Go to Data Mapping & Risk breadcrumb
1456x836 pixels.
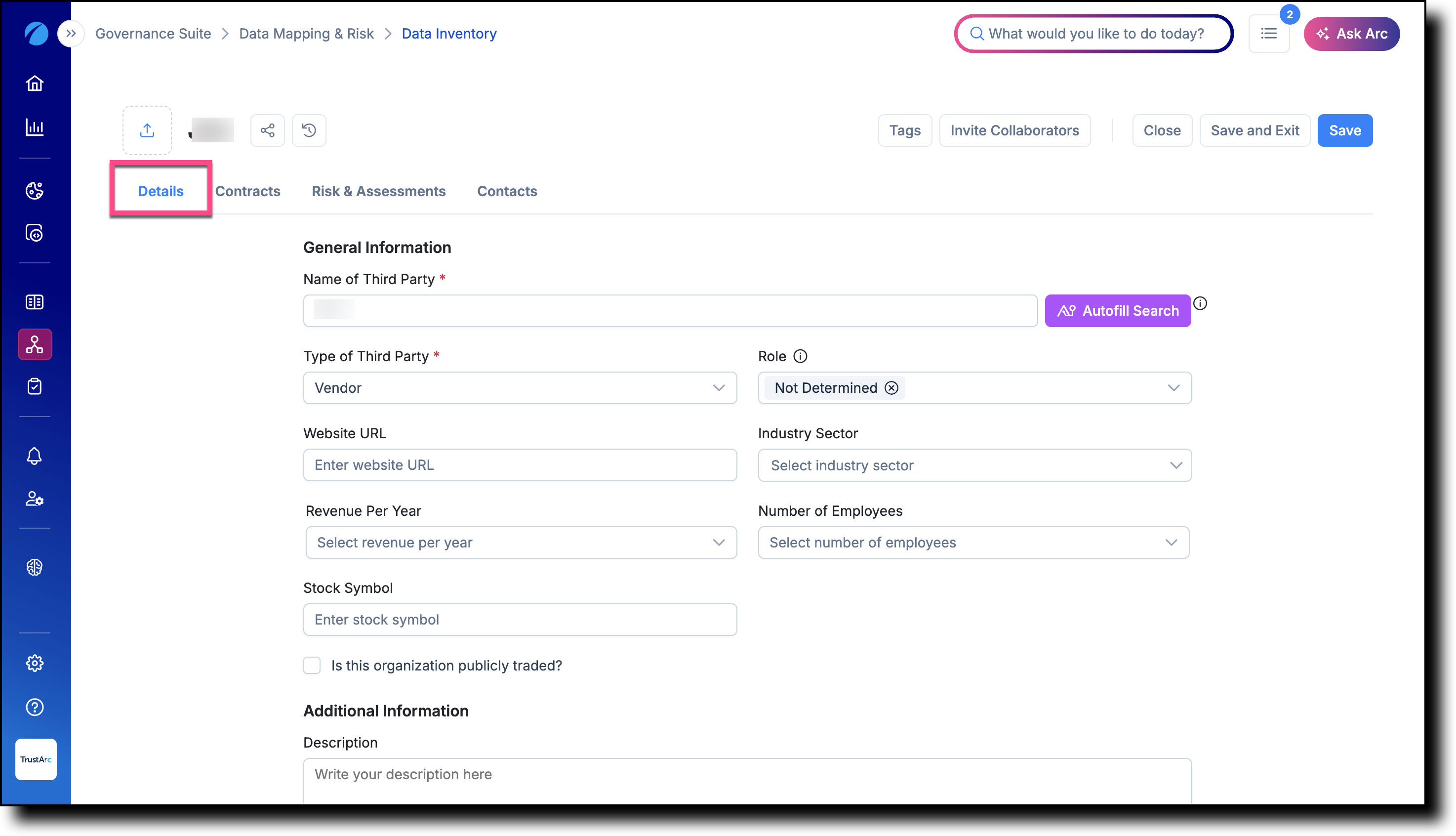pyautogui.click(x=307, y=33)
